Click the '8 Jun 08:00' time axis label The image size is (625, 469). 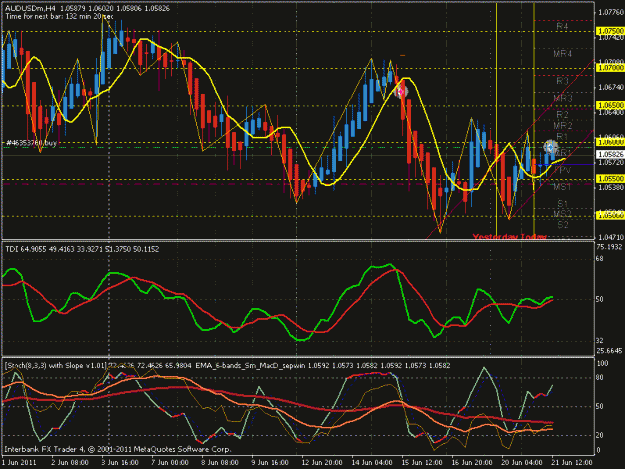(x=220, y=463)
